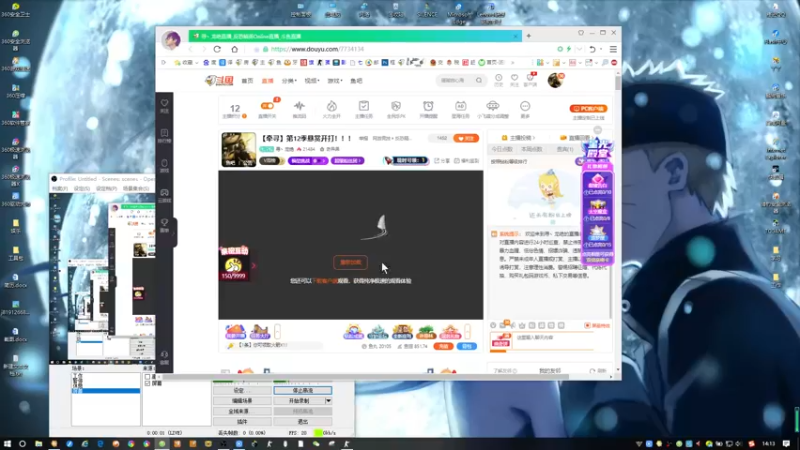The width and height of the screenshot is (800, 450).
Task: Click the orange recharge button below the video
Action: pos(443,346)
